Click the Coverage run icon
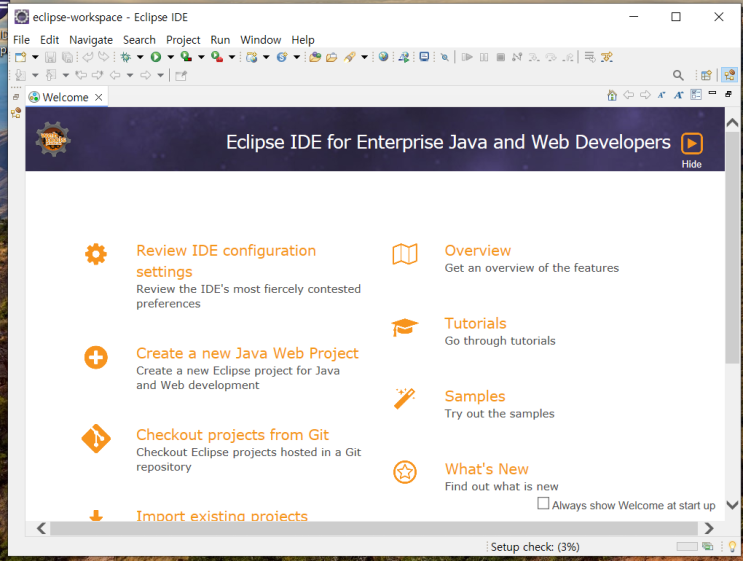This screenshot has height=561, width=743. [x=186, y=57]
